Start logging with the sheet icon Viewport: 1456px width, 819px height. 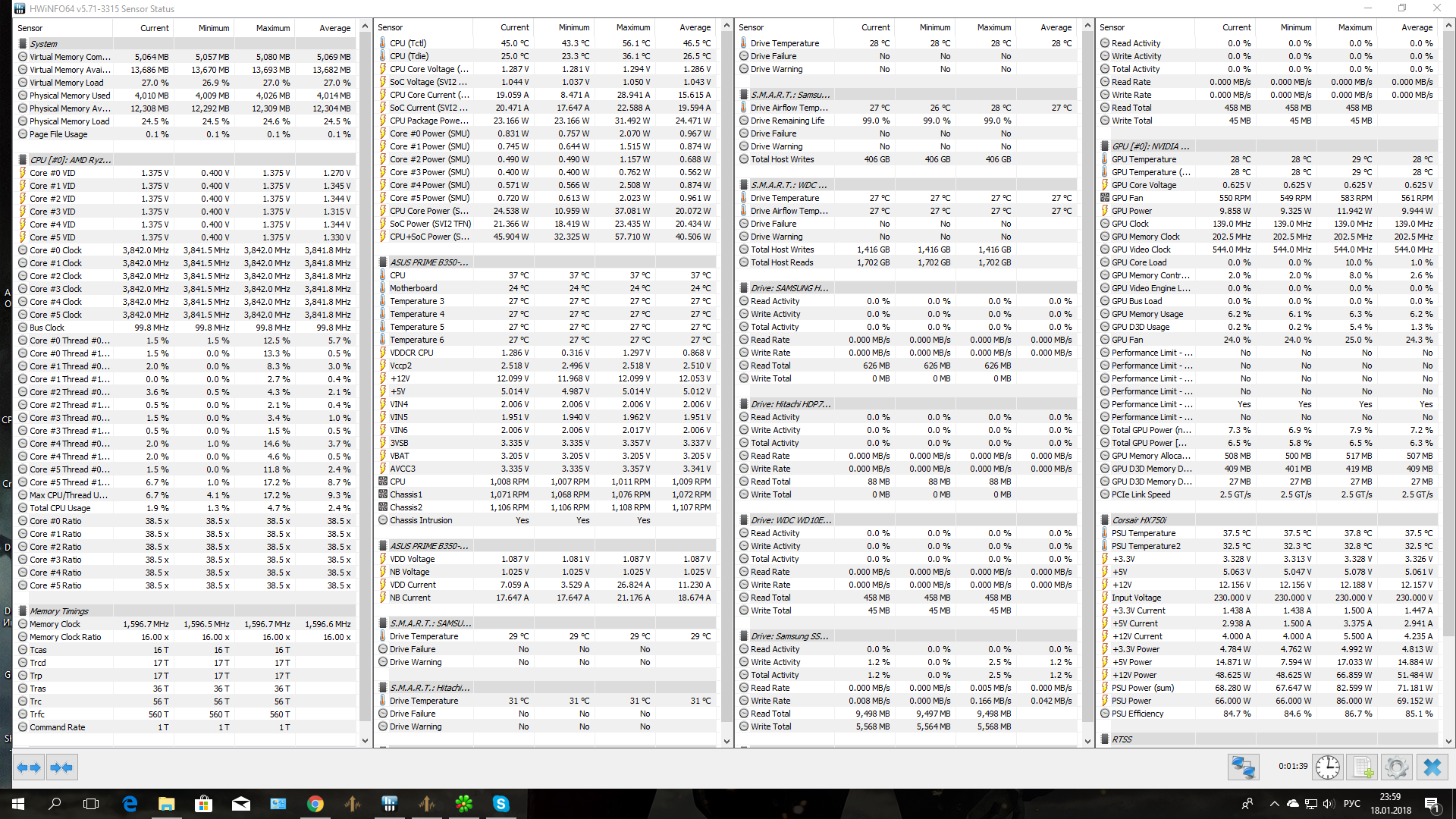(1363, 767)
